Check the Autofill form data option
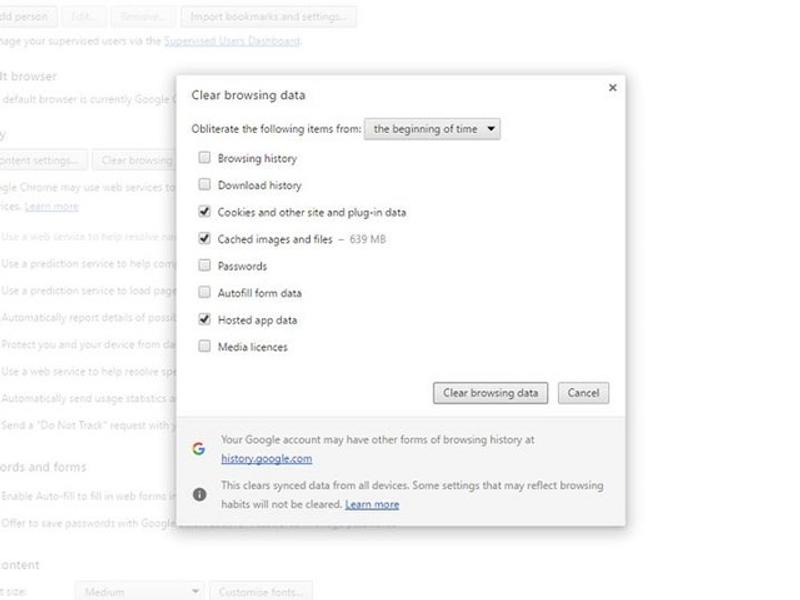800x600 pixels. point(205,293)
